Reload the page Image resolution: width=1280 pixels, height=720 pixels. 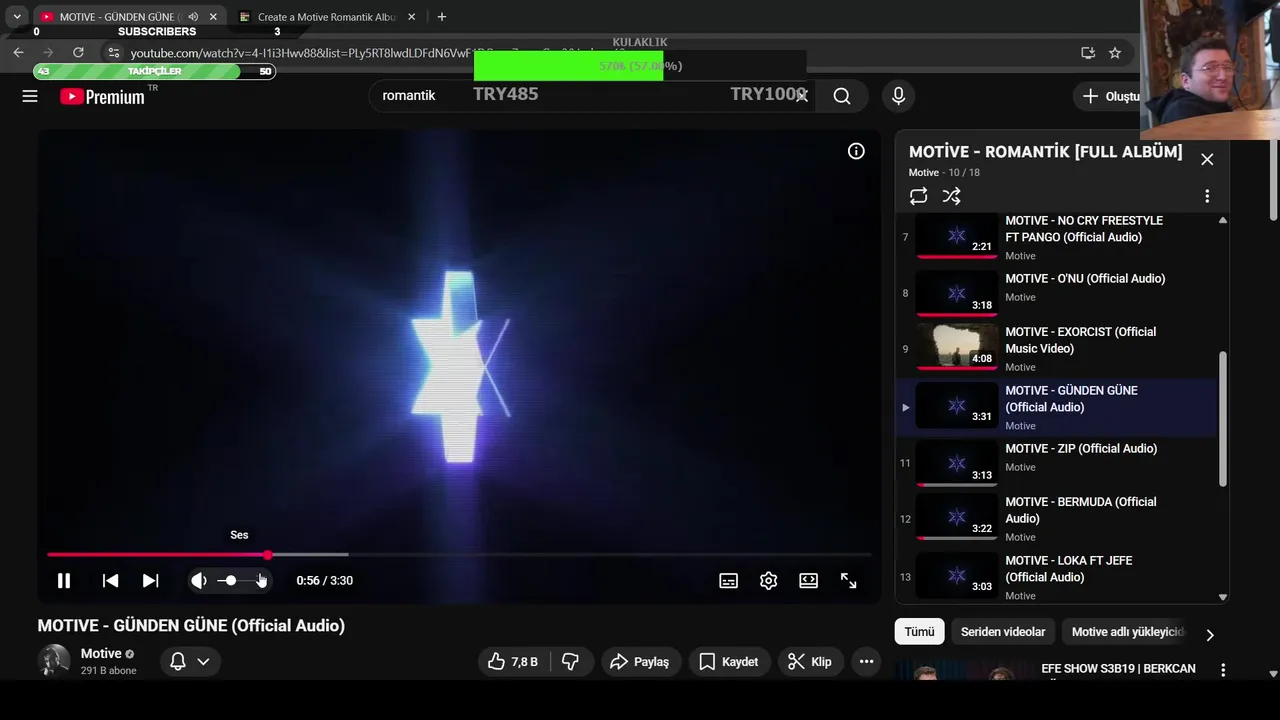(78, 53)
